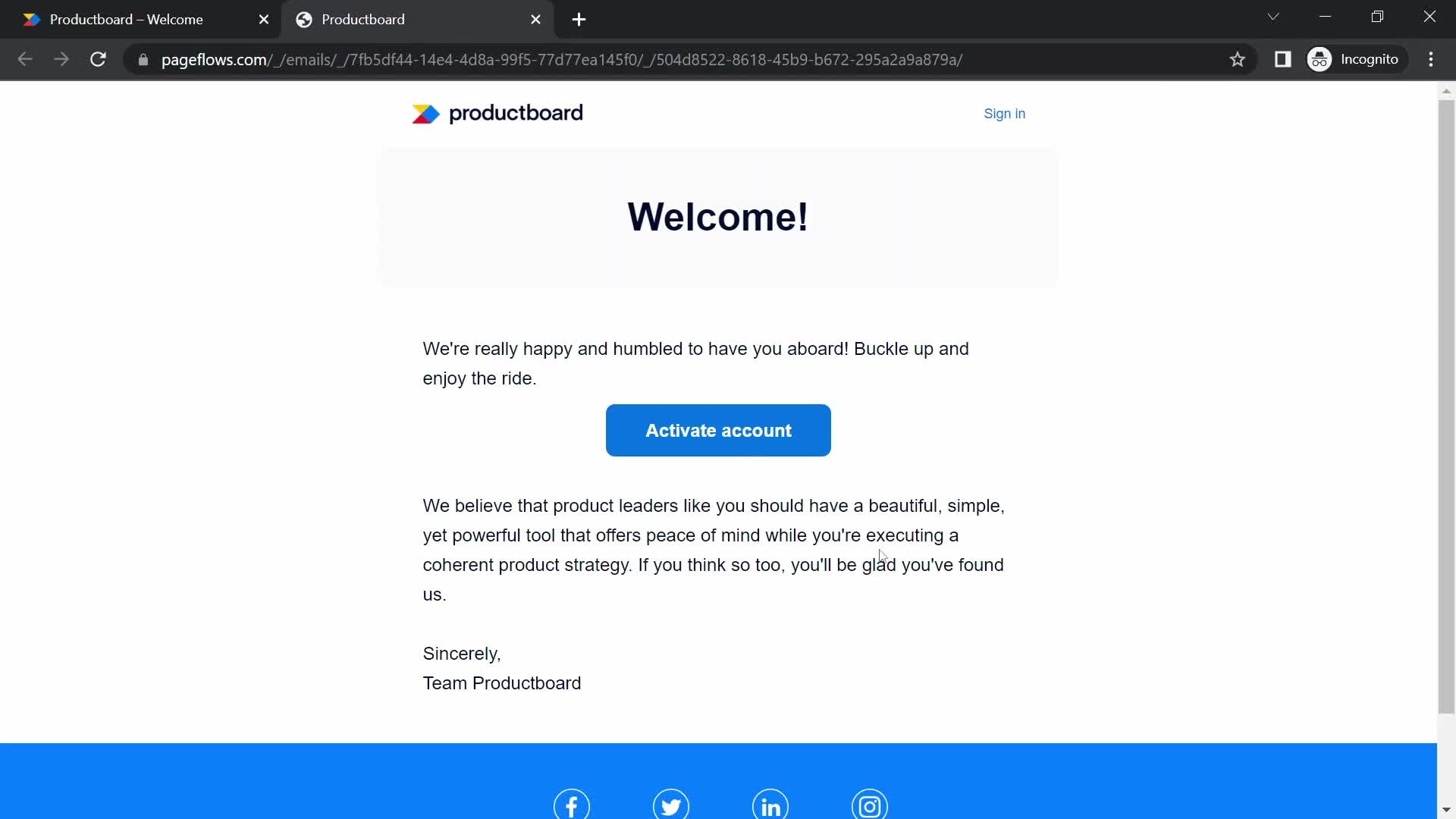Click the 'Sincerely,' text
Viewport: 1456px width, 819px height.
click(462, 654)
